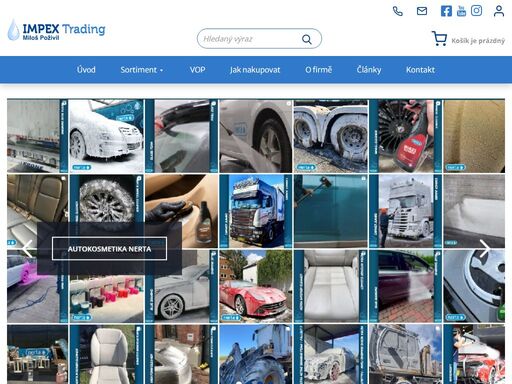Open the VOP menu item
Viewport: 512px width, 384px height.
[197, 70]
